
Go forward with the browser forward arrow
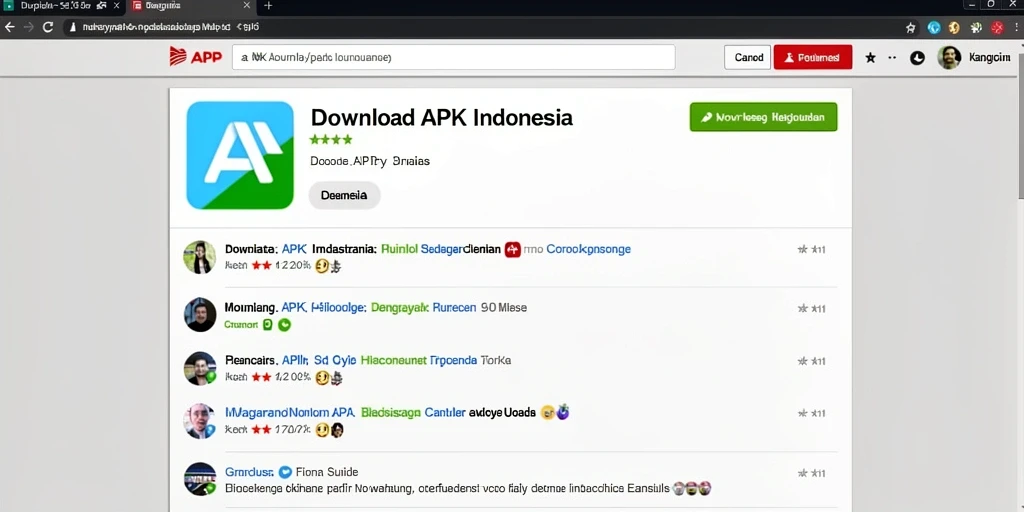(x=28, y=27)
